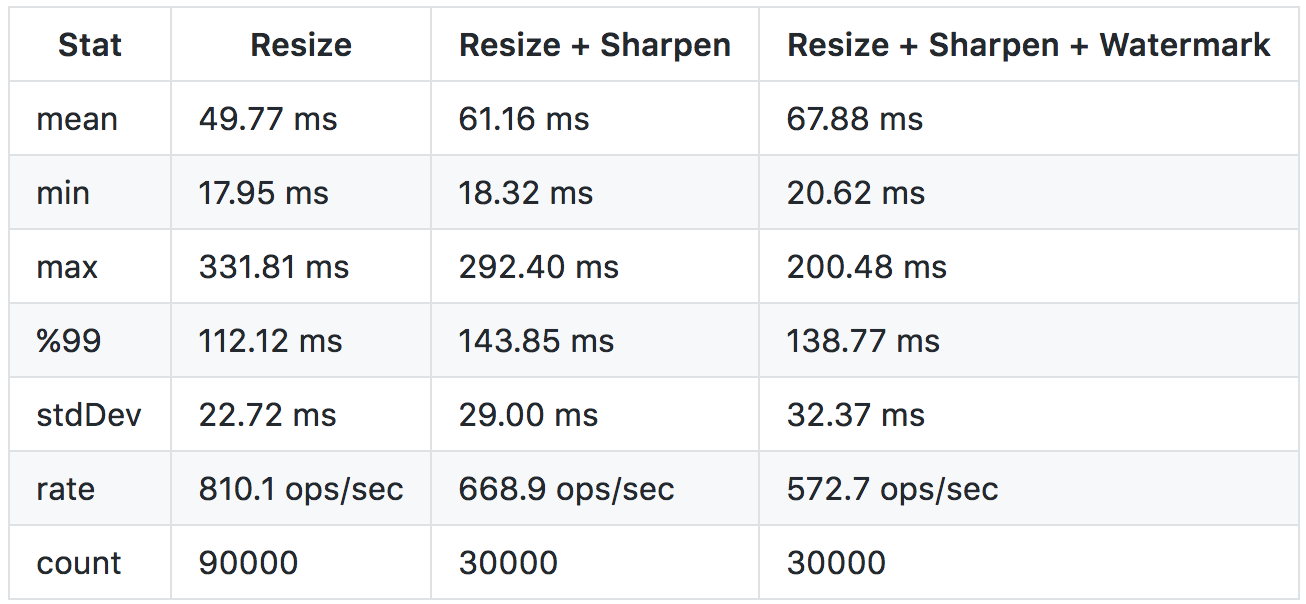Screen dimensions: 1306x604
Task: Select the 67.88 ms mean cell
Action: pyautogui.click(x=855, y=119)
